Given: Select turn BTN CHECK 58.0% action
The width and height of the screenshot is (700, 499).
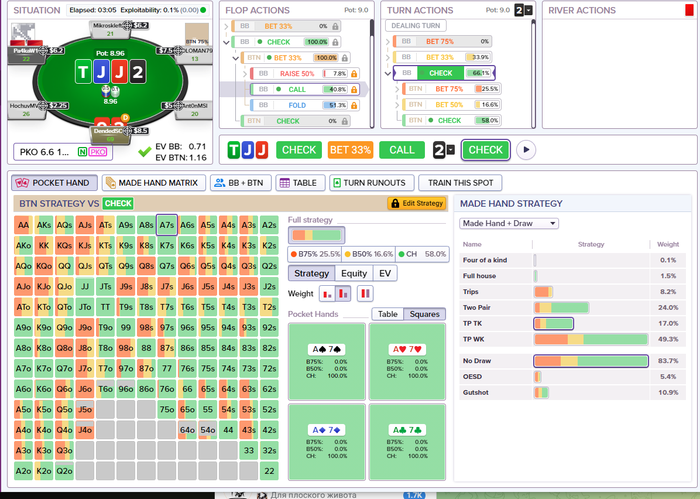Looking at the screenshot, I should pos(451,121).
